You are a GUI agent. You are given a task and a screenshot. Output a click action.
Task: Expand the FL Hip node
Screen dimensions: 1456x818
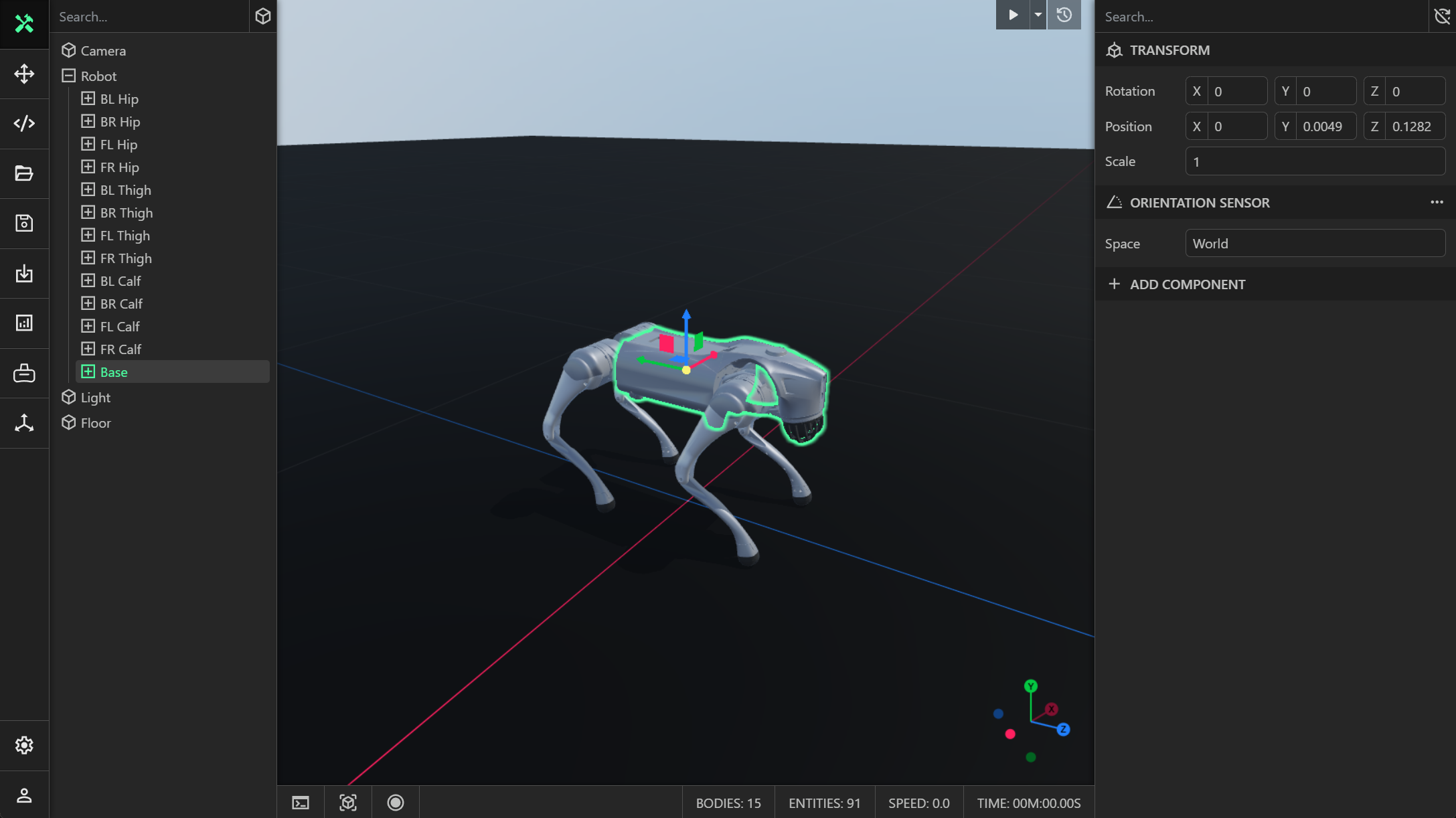(x=88, y=144)
